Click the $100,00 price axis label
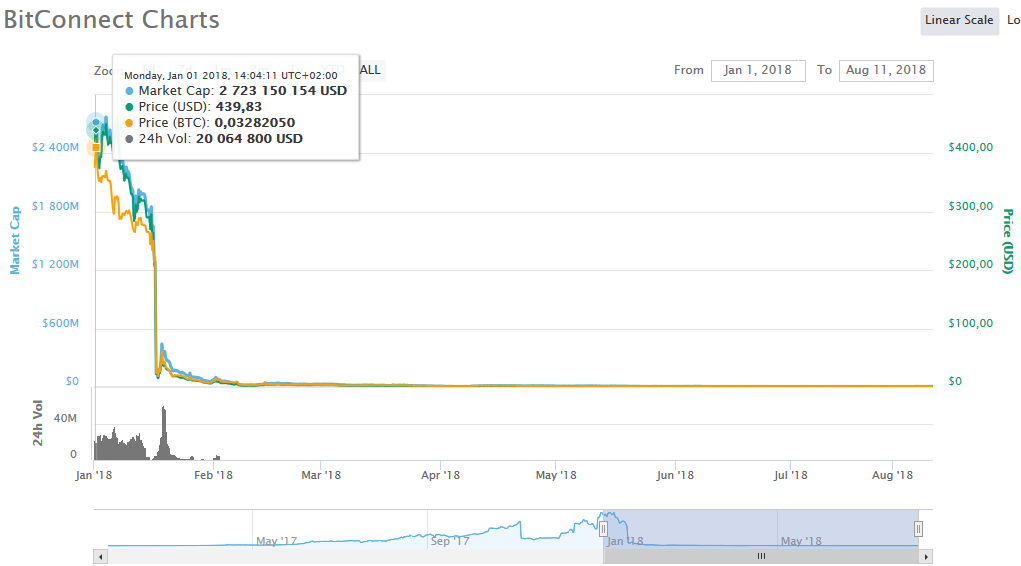 [x=971, y=323]
